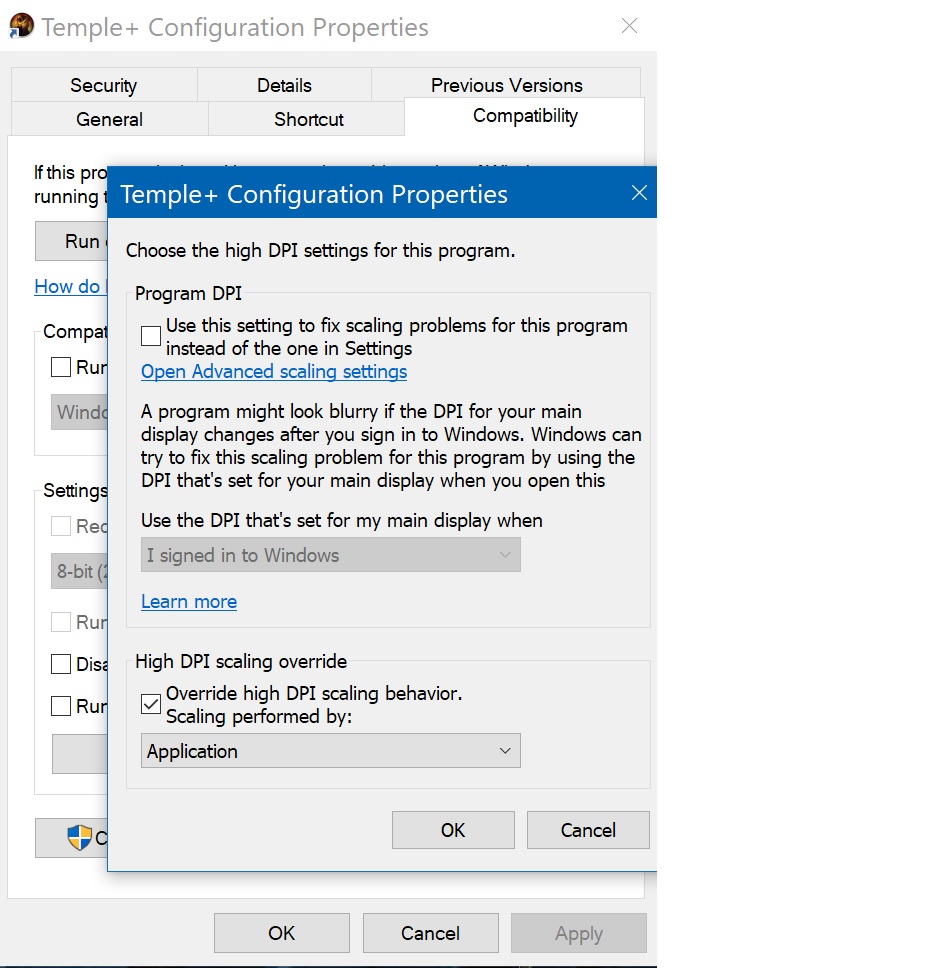Select the Shortcut tab
The height and width of the screenshot is (968, 948).
pyautogui.click(x=309, y=119)
